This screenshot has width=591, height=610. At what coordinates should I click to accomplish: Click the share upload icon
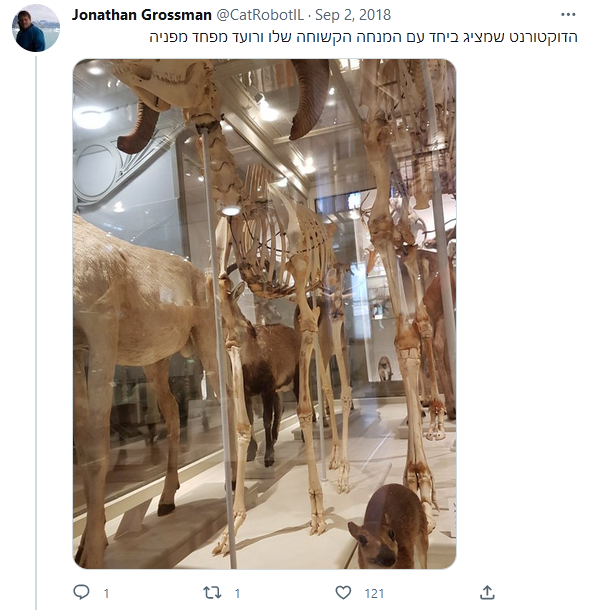point(487,592)
